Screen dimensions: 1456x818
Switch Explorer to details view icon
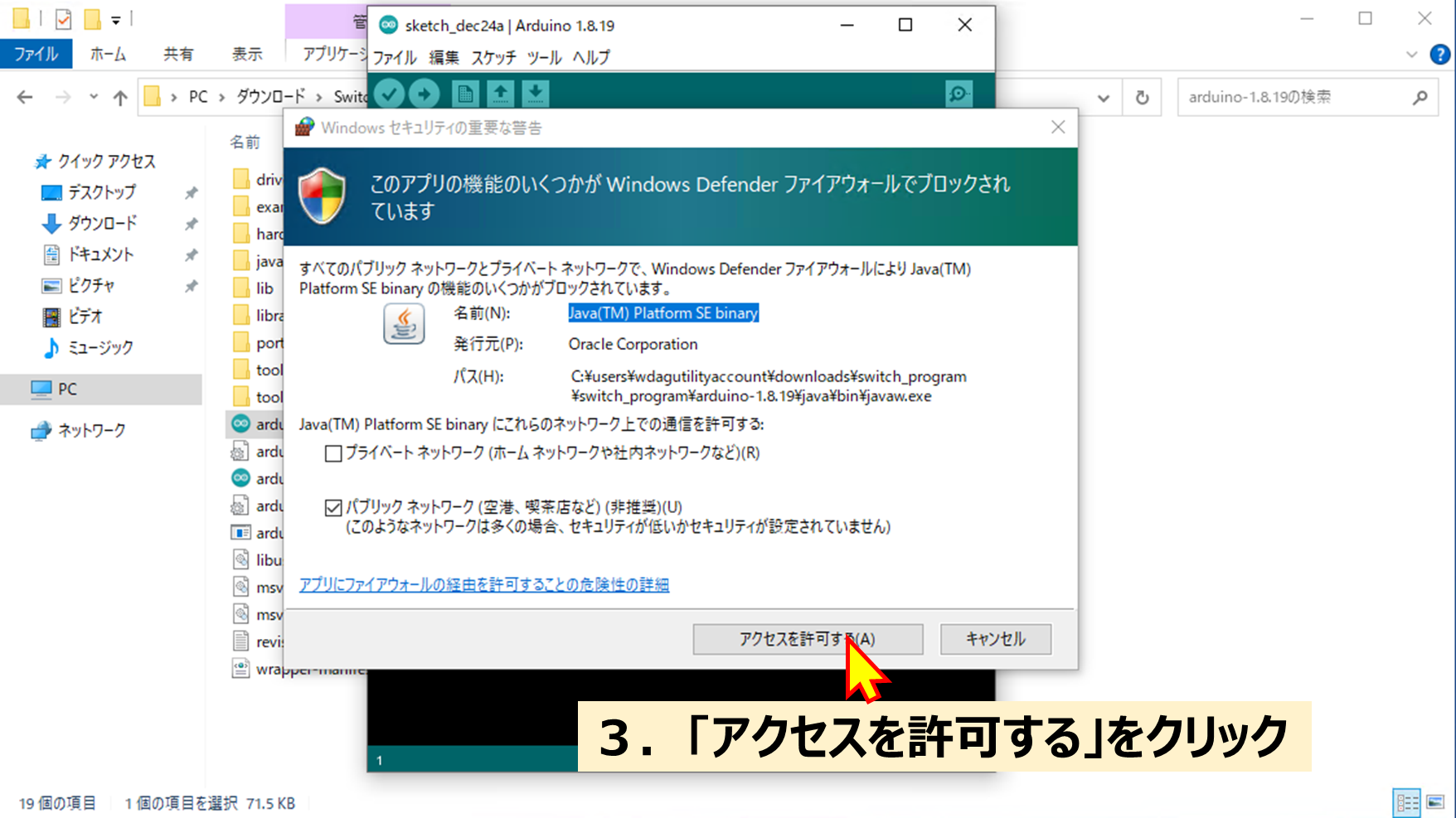(1407, 802)
